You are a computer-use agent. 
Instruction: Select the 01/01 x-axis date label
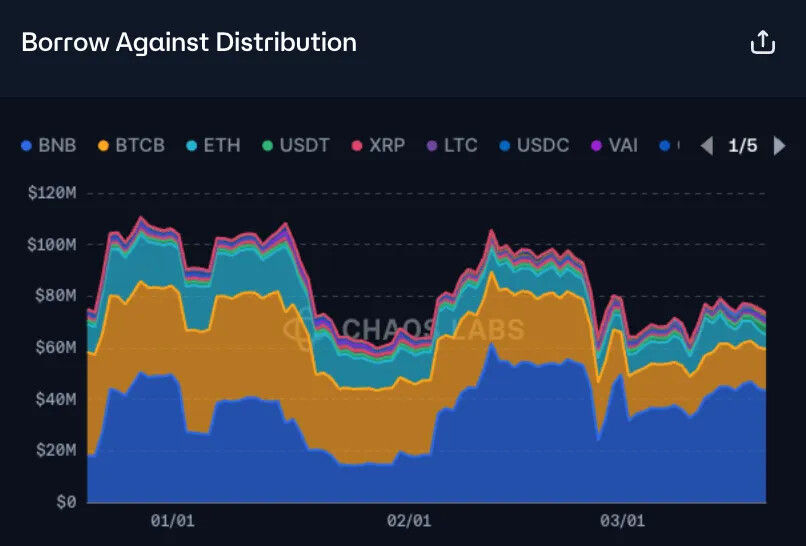172,521
